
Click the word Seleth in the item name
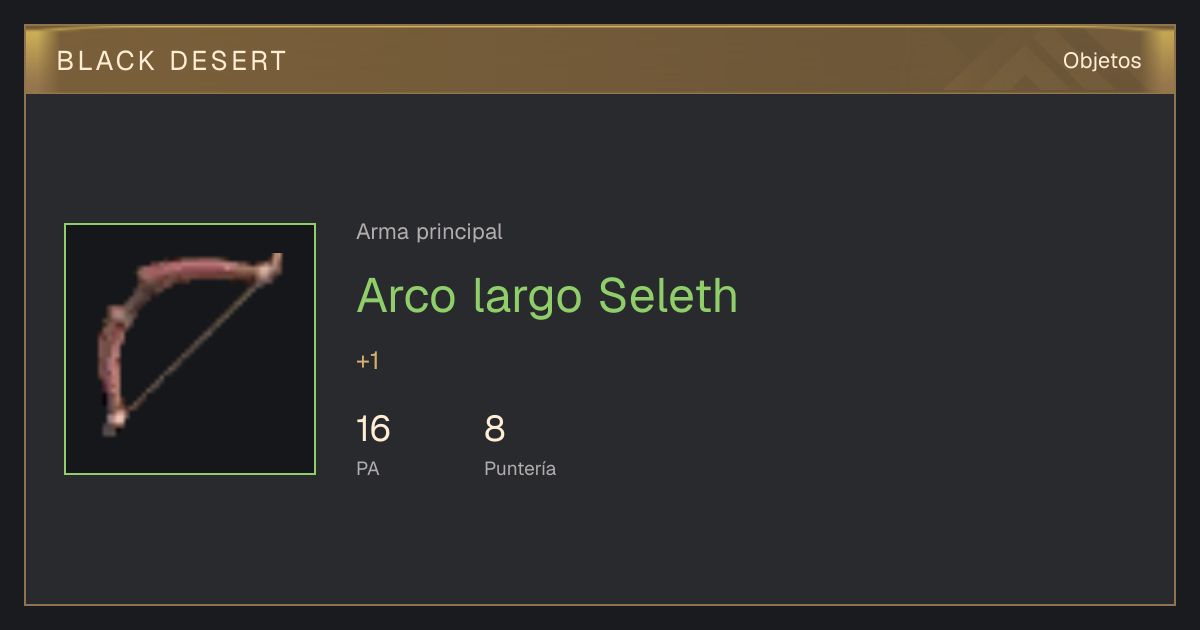pos(668,294)
